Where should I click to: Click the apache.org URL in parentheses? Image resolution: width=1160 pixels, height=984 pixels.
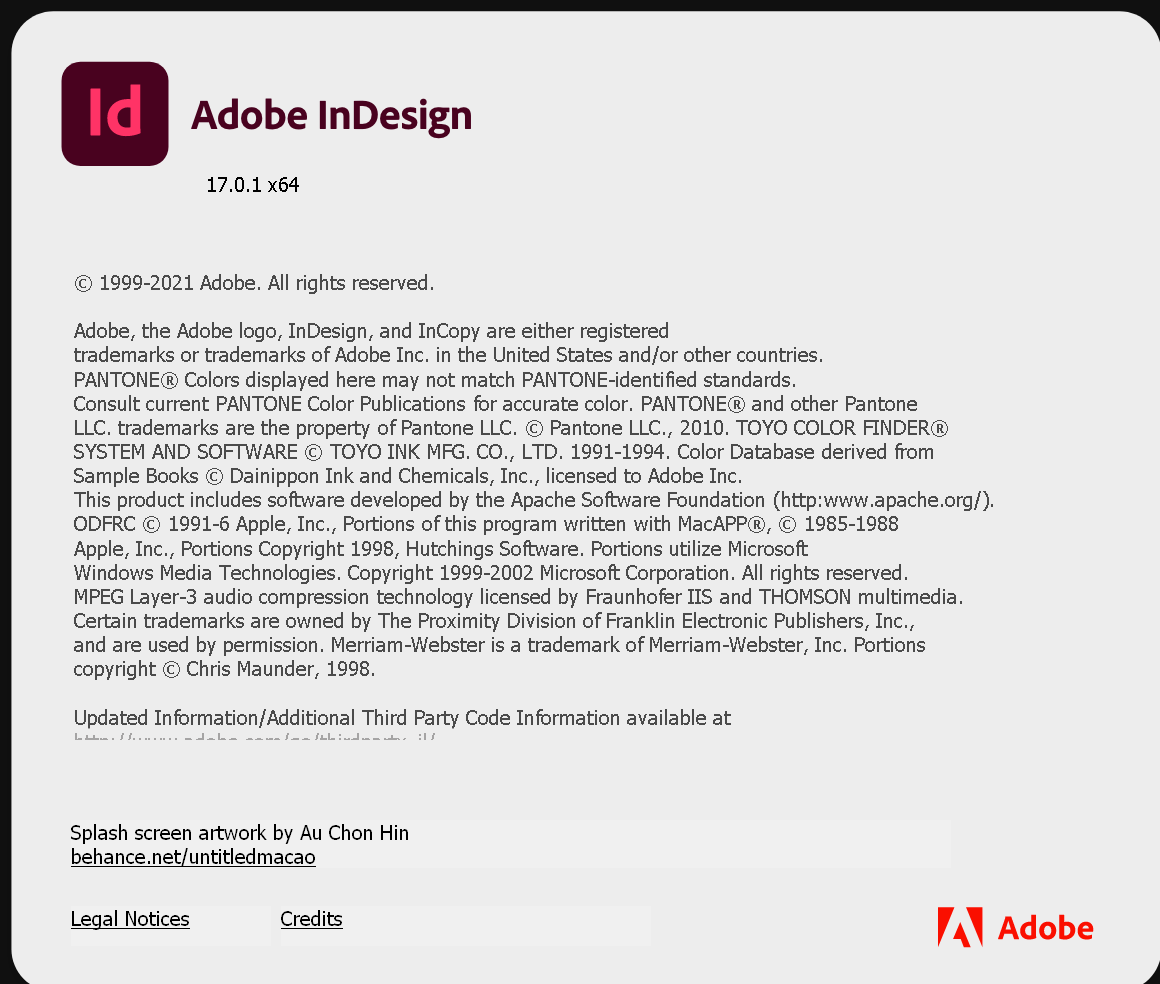point(883,500)
